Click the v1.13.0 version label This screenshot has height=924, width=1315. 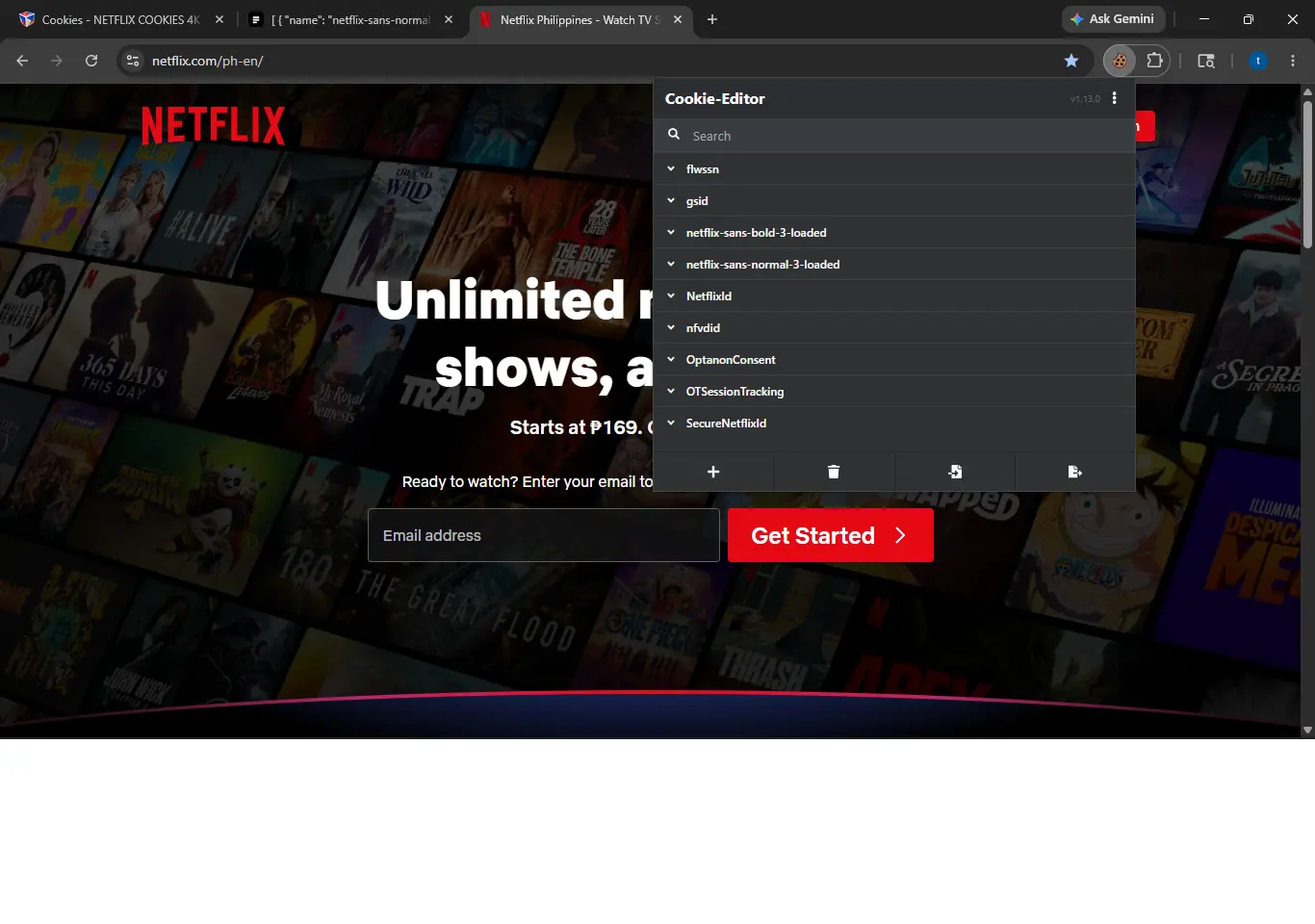point(1085,99)
